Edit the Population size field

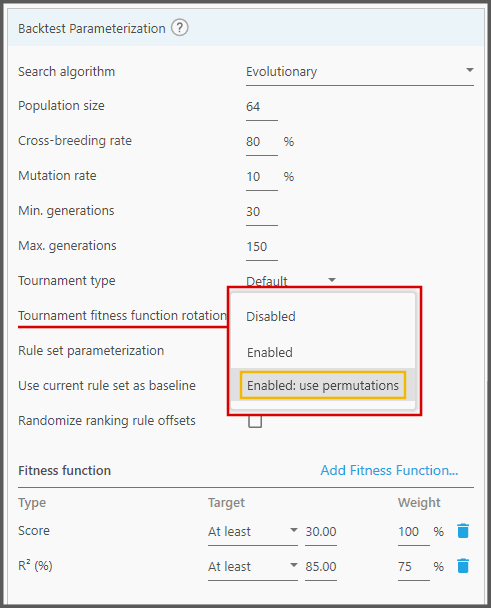(262, 107)
